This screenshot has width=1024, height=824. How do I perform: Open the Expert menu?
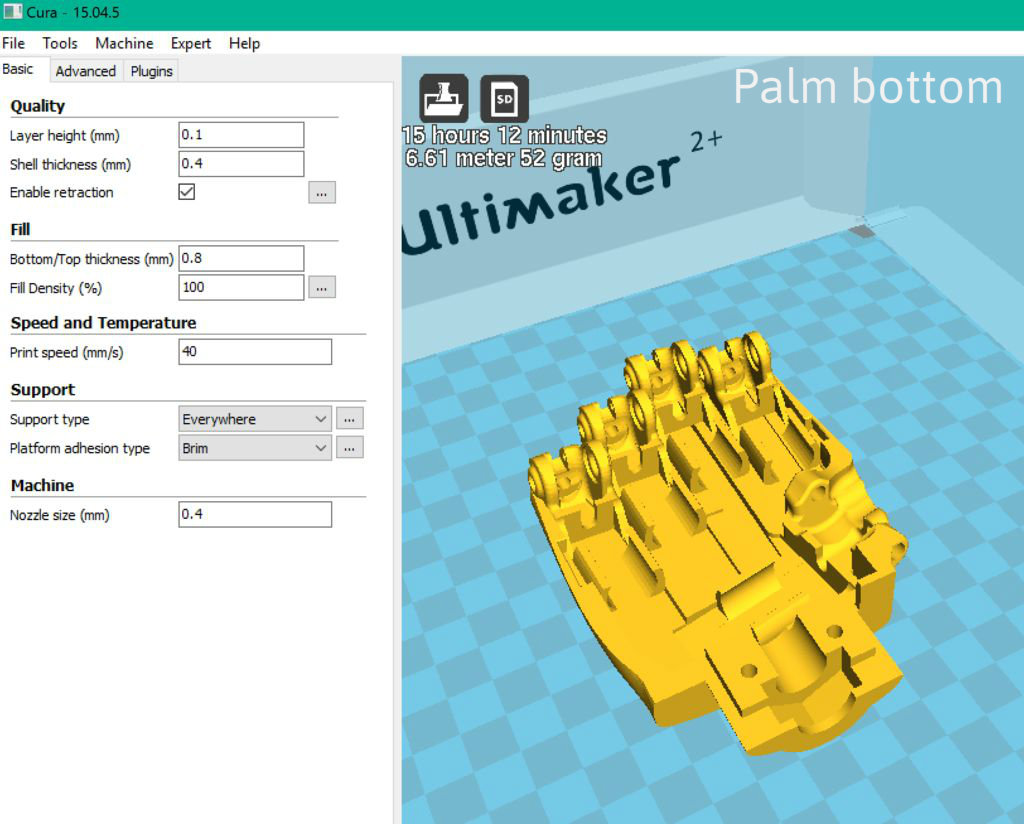[191, 43]
